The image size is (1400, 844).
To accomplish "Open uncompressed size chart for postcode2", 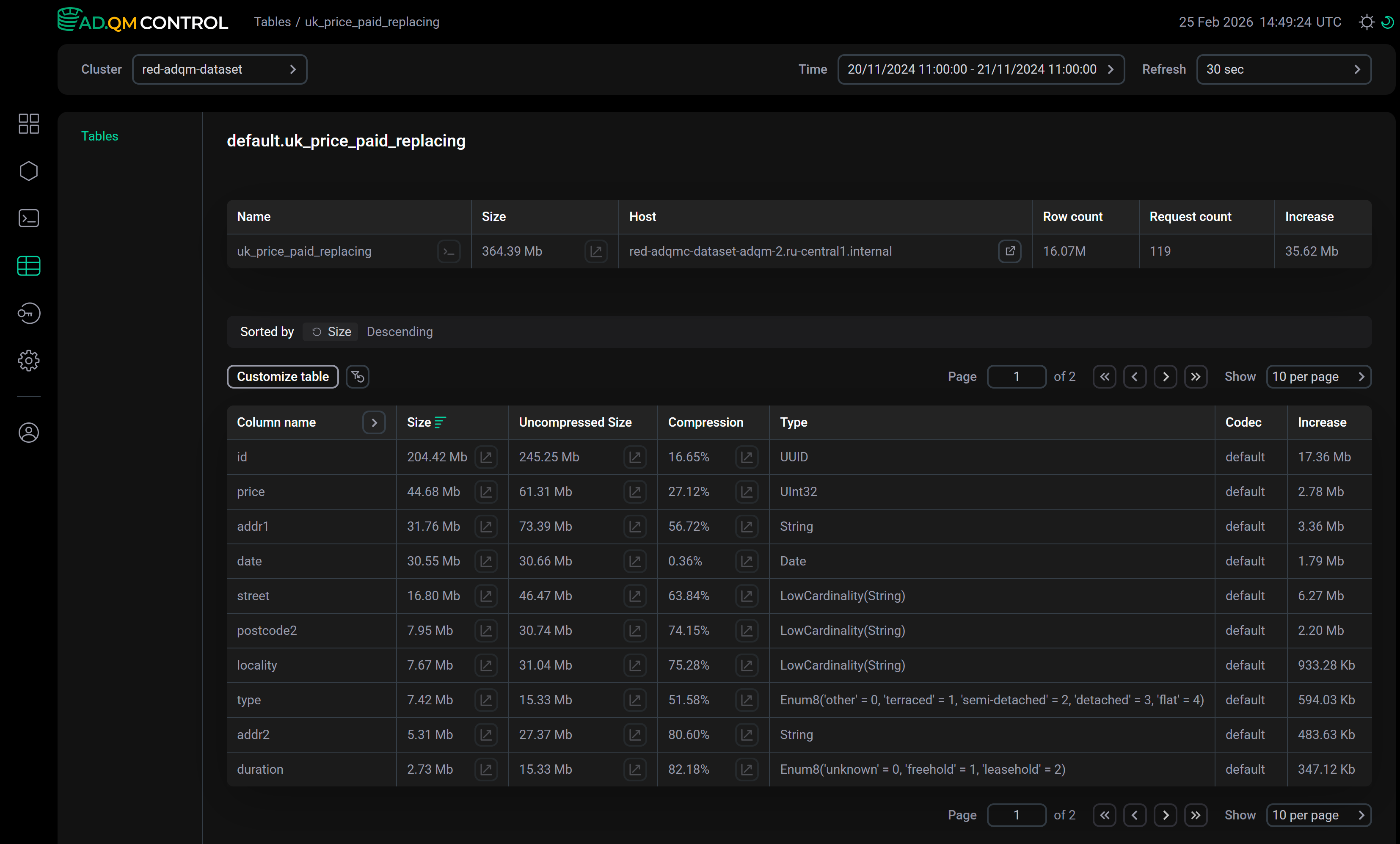I will tap(635, 630).
